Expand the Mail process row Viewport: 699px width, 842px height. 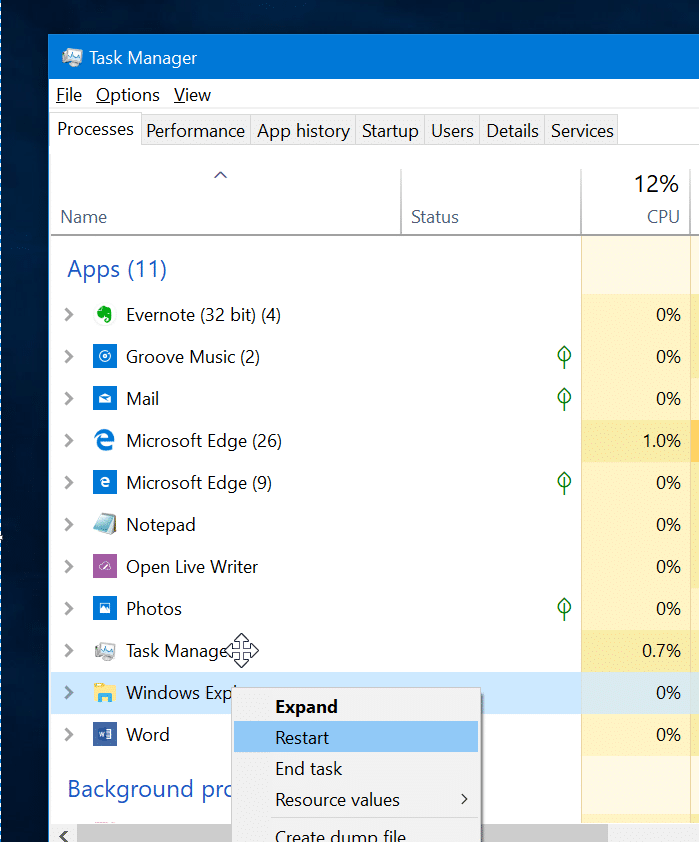pos(69,398)
